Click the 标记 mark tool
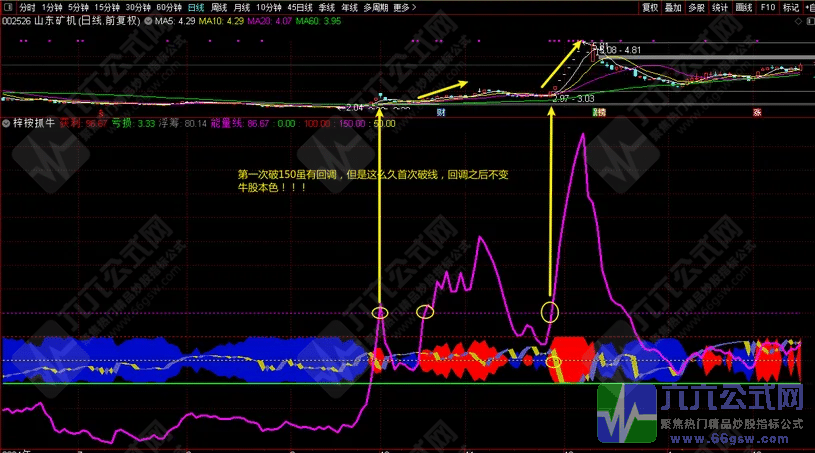The image size is (815, 453). coord(792,7)
